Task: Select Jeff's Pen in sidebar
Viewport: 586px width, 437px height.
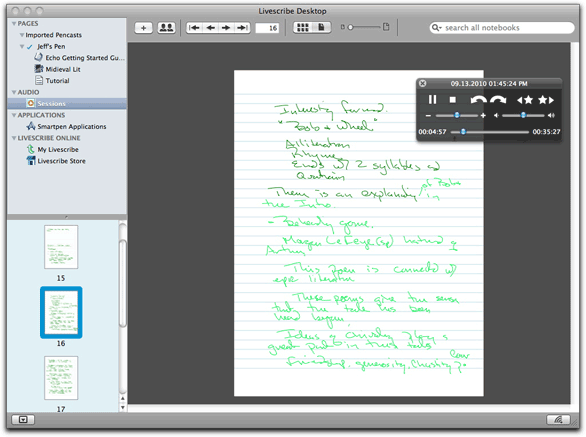Action: (51, 46)
